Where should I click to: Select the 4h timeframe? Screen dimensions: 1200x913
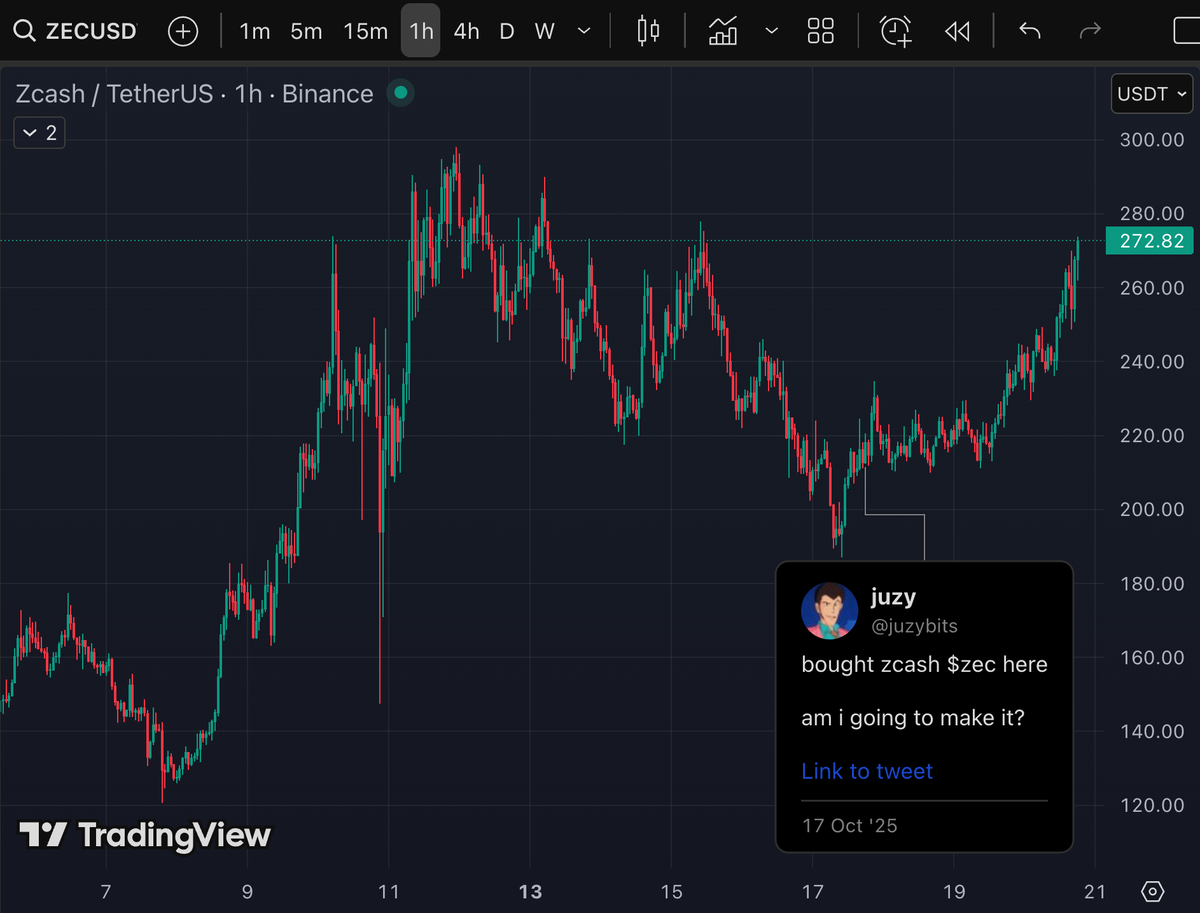click(466, 31)
